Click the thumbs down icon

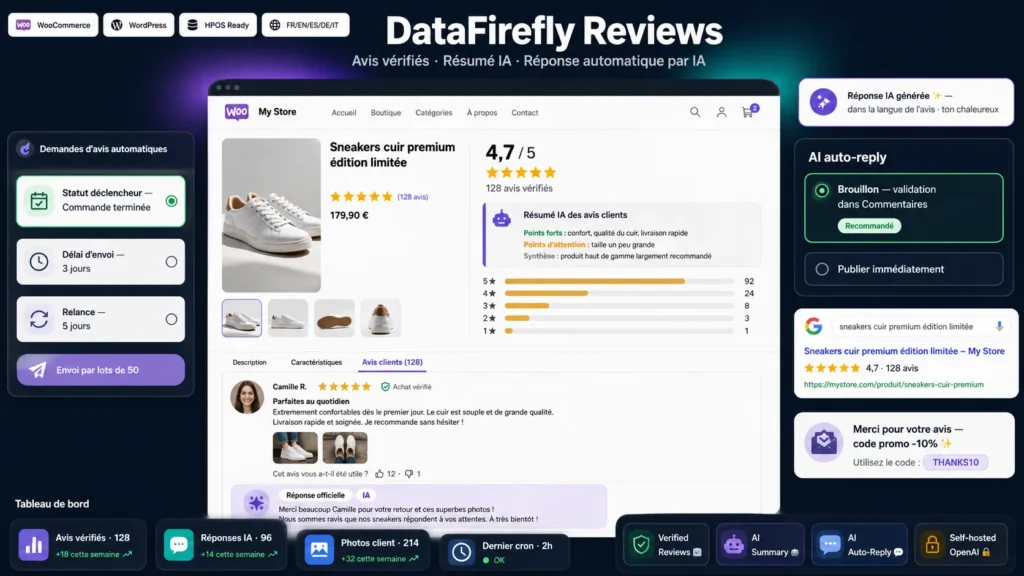409,473
